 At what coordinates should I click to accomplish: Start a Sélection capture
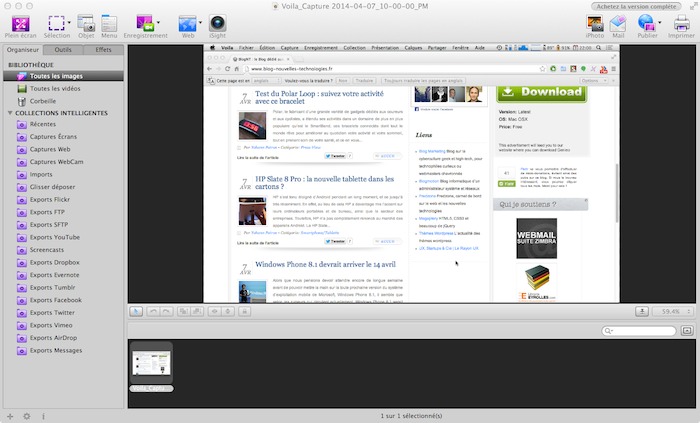[56, 23]
